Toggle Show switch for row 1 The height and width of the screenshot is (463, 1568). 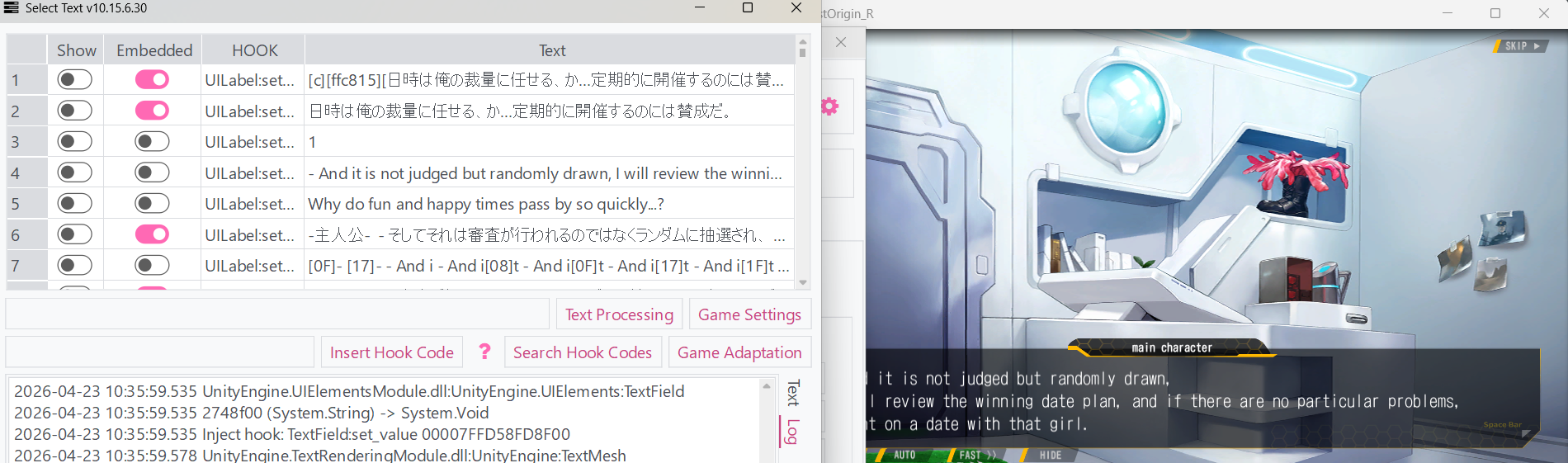point(74,79)
